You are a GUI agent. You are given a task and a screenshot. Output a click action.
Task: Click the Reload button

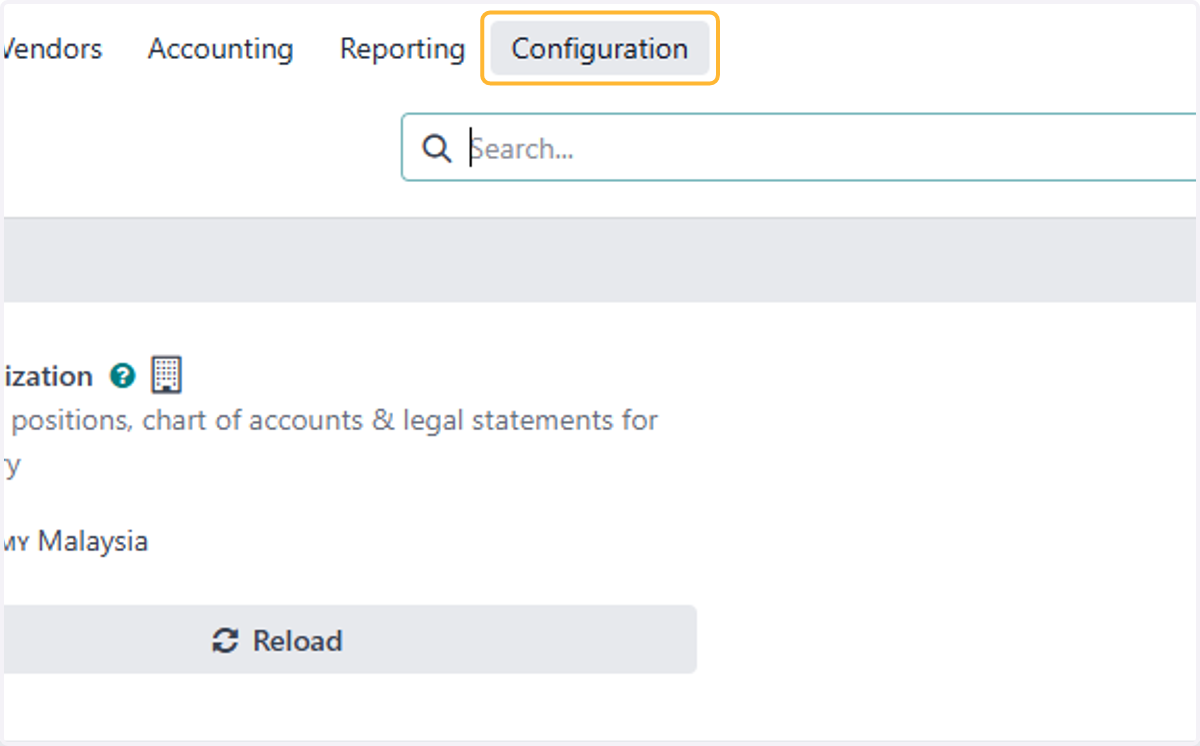pos(348,639)
